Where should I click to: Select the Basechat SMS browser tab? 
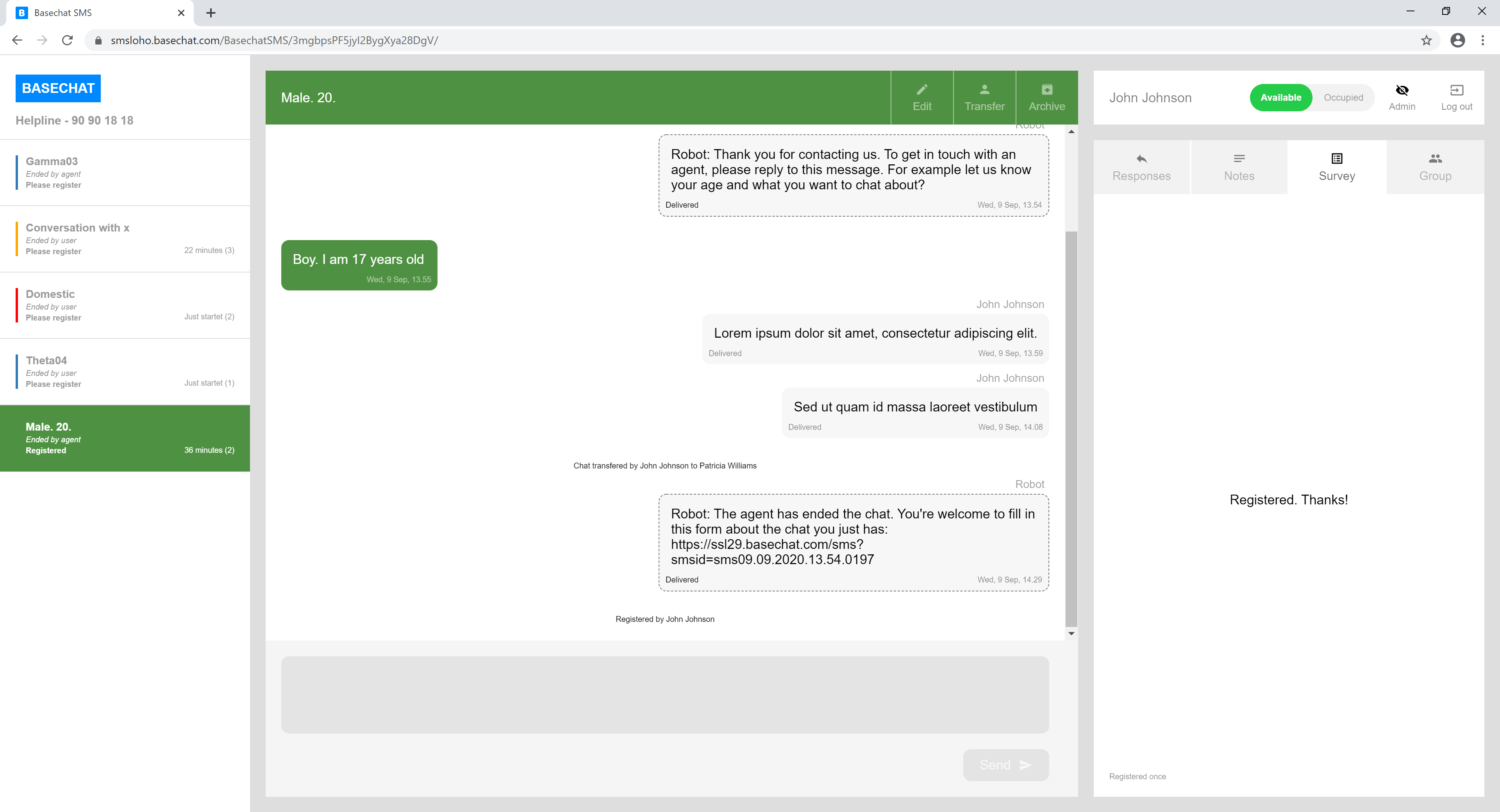point(87,12)
